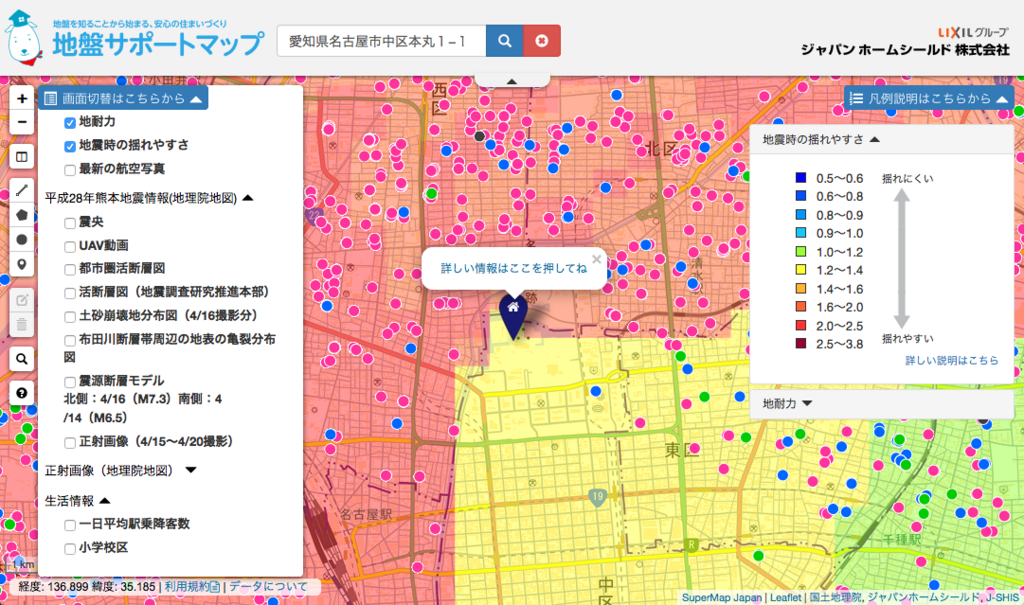Check the UAV動画 checkbox
The width and height of the screenshot is (1024, 605).
pyautogui.click(x=70, y=246)
